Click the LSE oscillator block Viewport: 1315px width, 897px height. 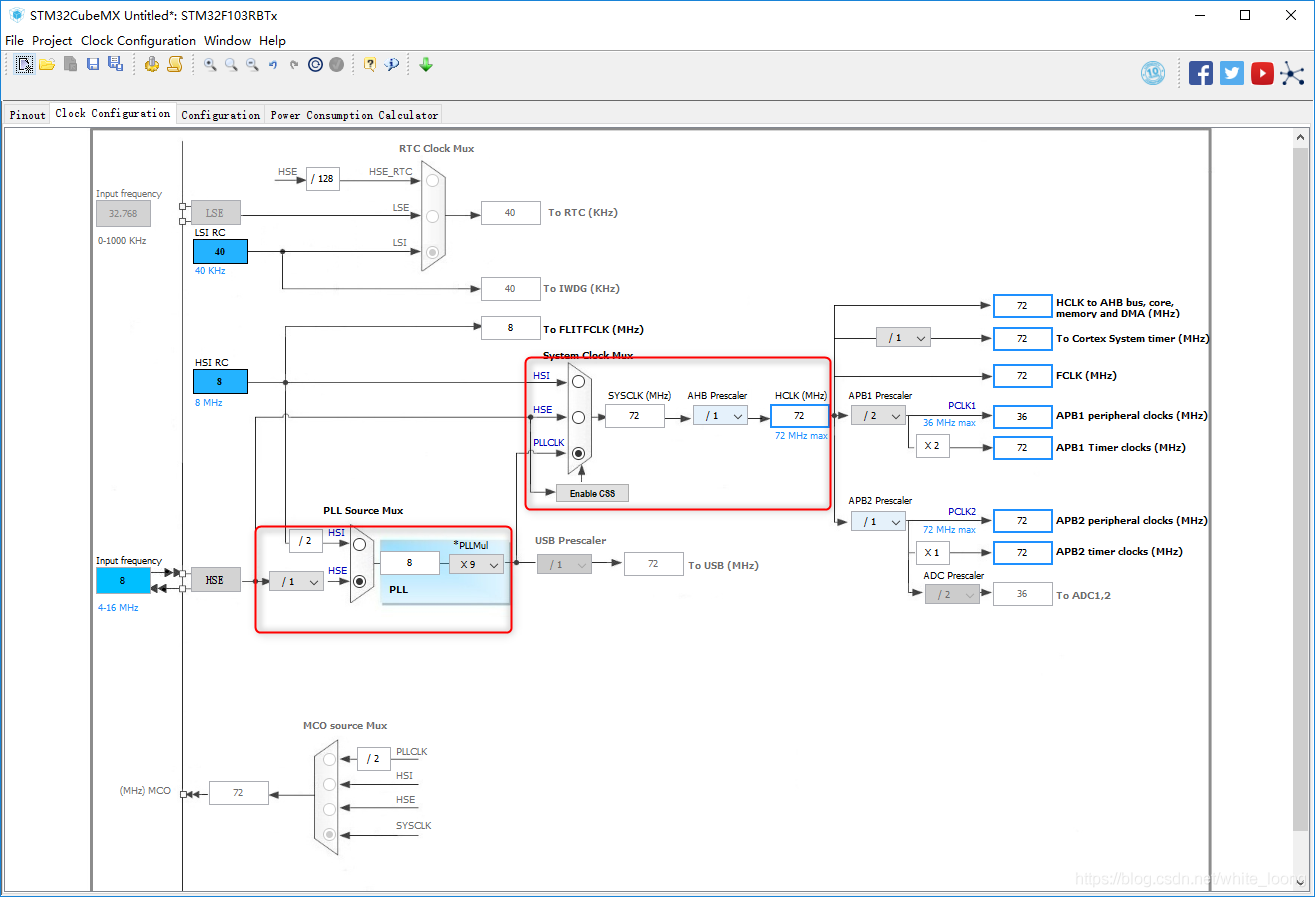215,213
